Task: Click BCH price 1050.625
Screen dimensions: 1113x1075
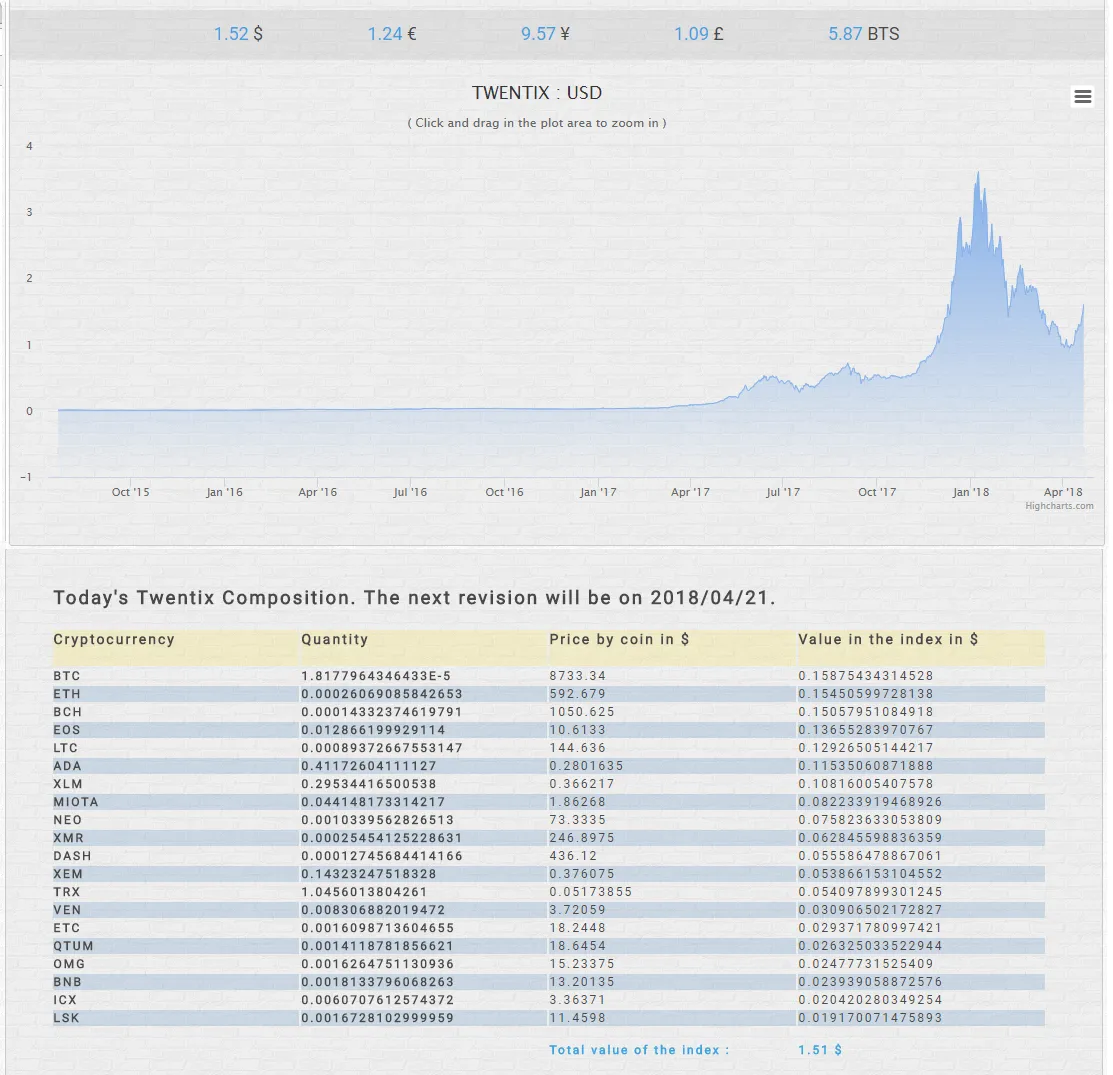Action: (581, 711)
